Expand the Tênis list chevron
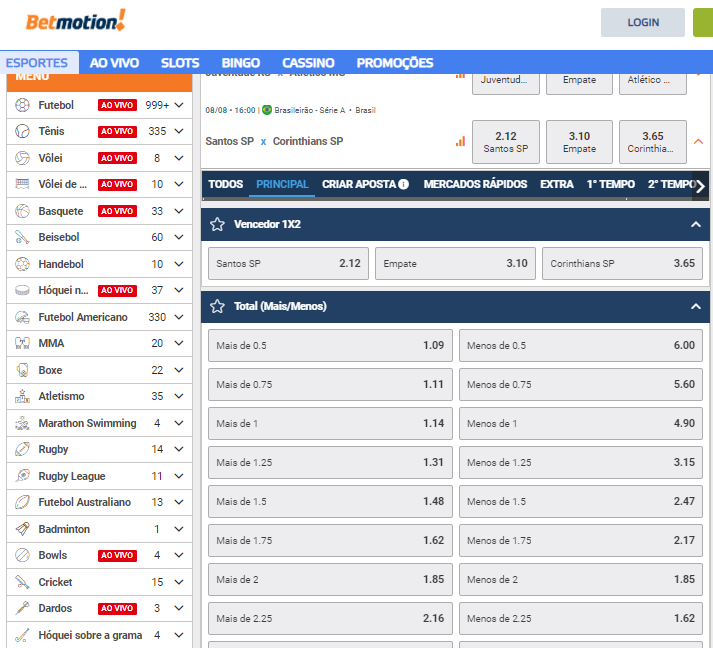Image resolution: width=713 pixels, height=648 pixels. tap(179, 131)
